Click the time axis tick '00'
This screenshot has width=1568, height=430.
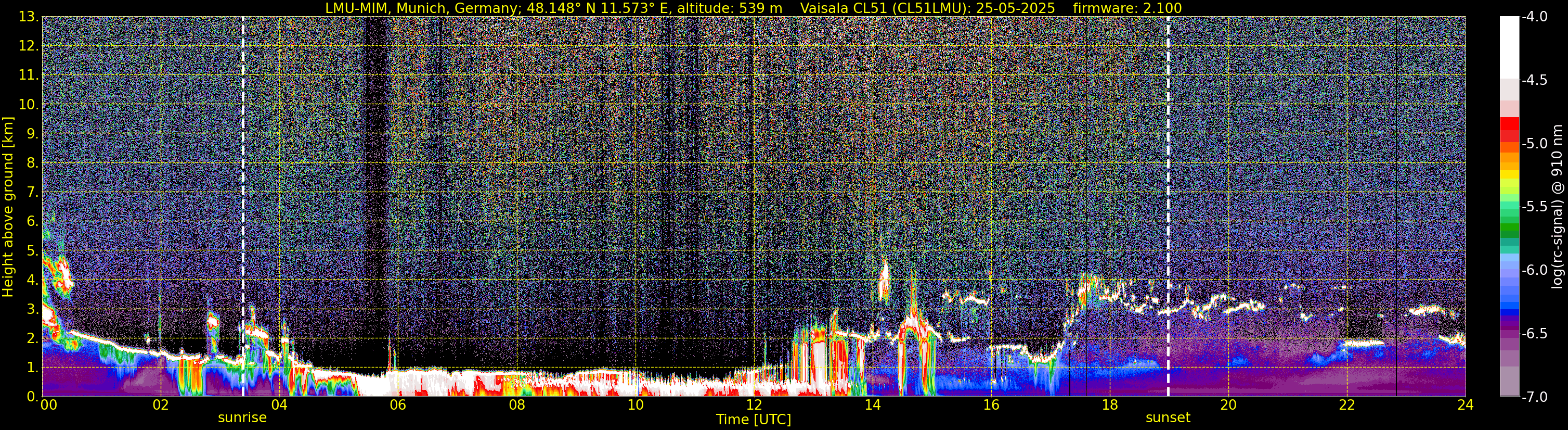(49, 405)
